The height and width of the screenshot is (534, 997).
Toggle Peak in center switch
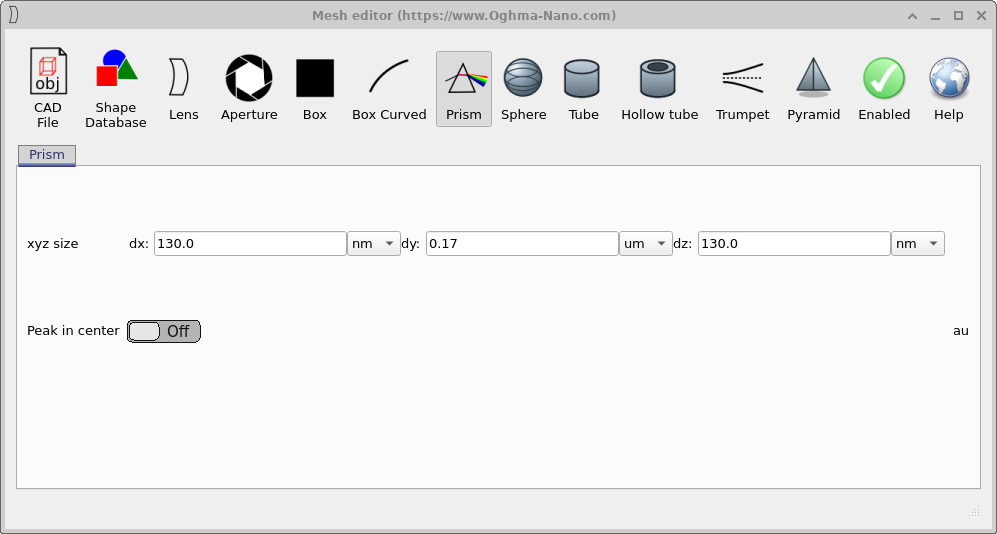tap(164, 331)
